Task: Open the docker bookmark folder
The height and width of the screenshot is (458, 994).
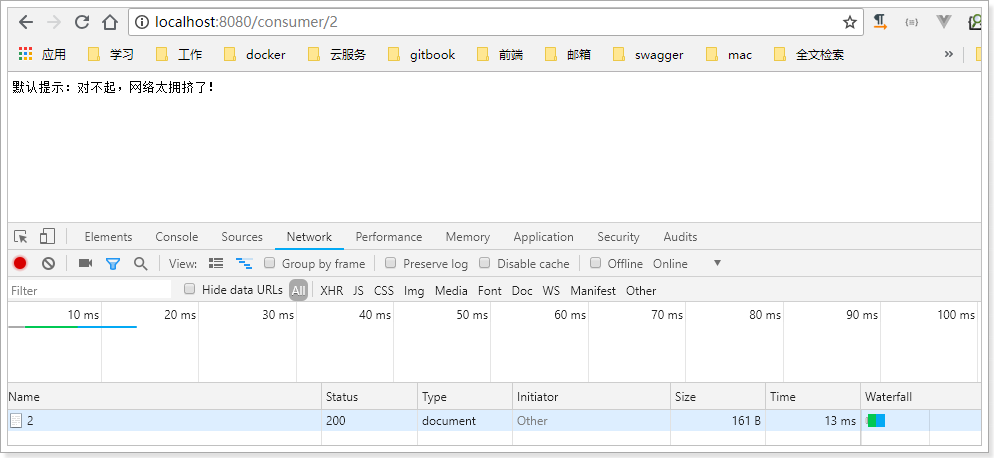Action: tap(255, 55)
